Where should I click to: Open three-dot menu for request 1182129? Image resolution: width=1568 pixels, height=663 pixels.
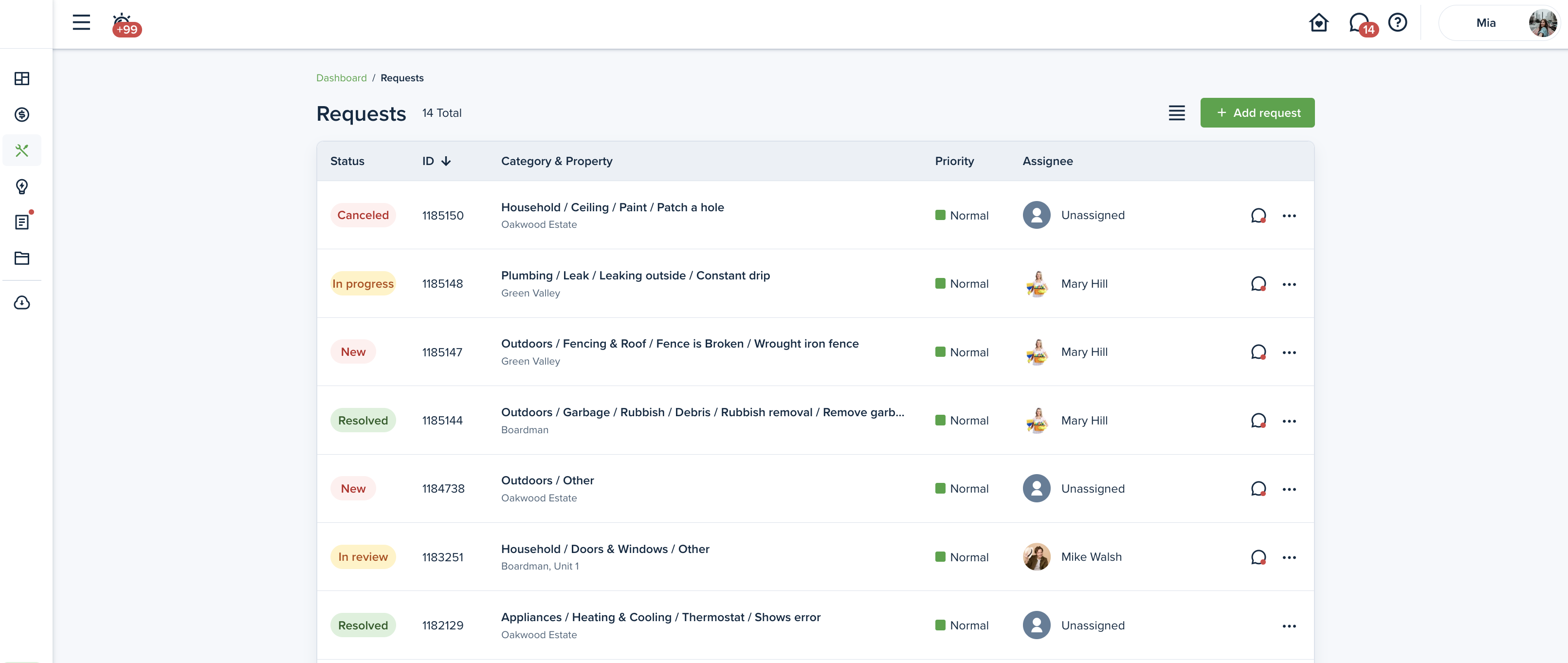(1289, 626)
